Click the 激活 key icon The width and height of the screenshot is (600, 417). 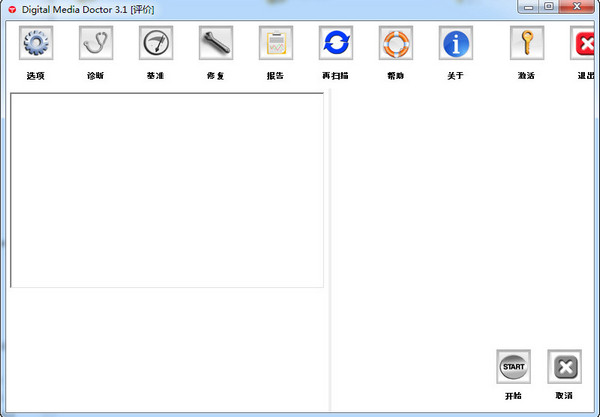527,43
